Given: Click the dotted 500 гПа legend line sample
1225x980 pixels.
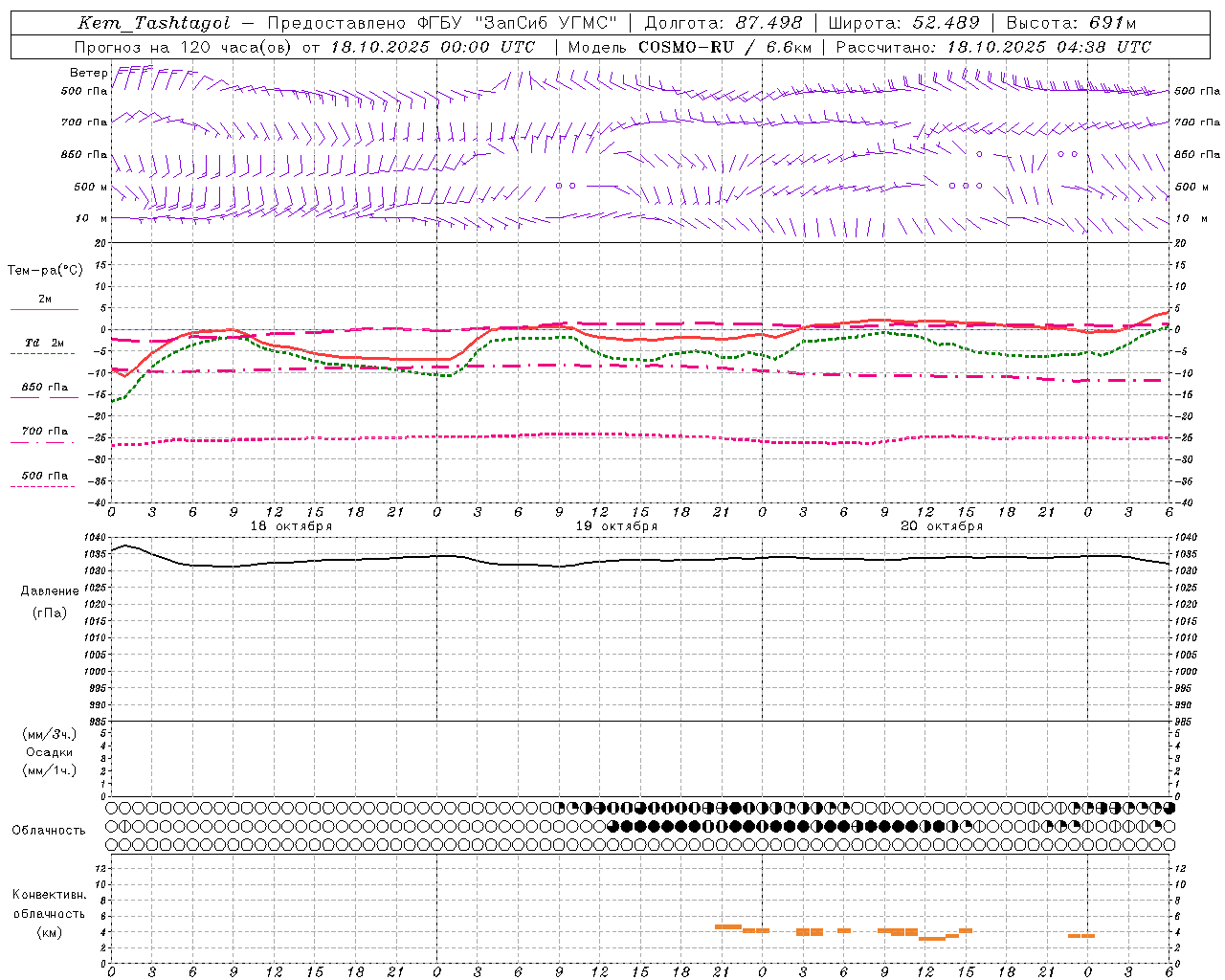Looking at the screenshot, I should point(42,487).
